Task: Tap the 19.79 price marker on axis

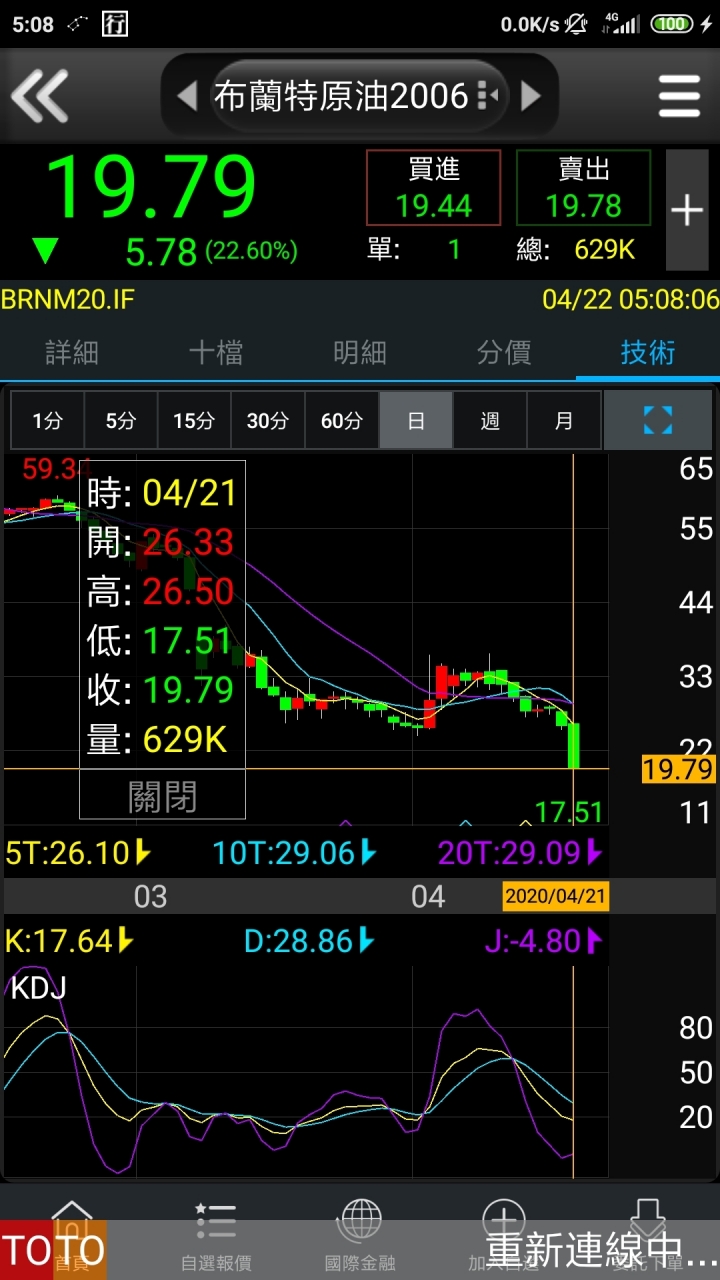Action: (679, 769)
